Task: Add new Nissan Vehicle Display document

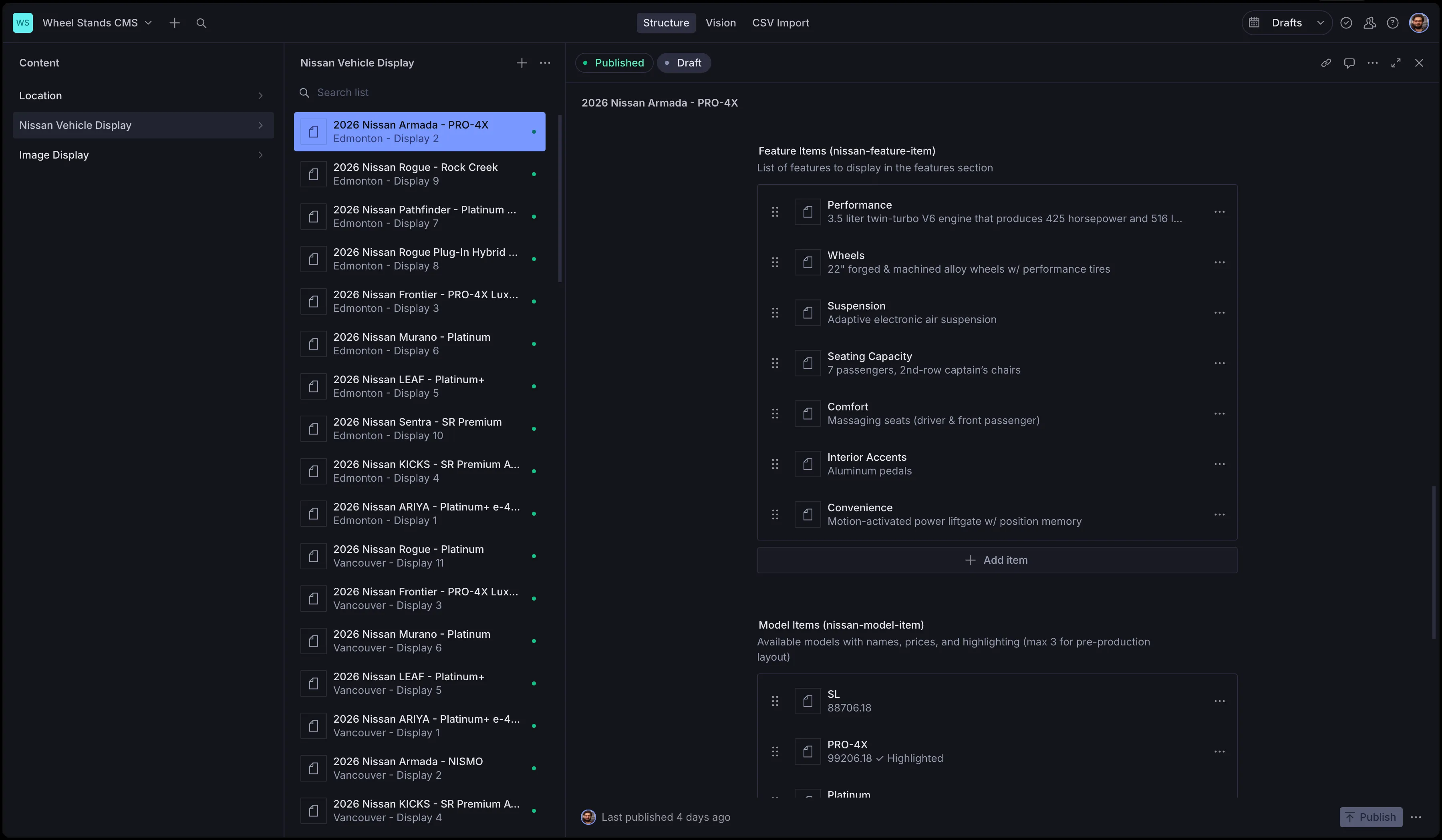Action: pyautogui.click(x=521, y=63)
